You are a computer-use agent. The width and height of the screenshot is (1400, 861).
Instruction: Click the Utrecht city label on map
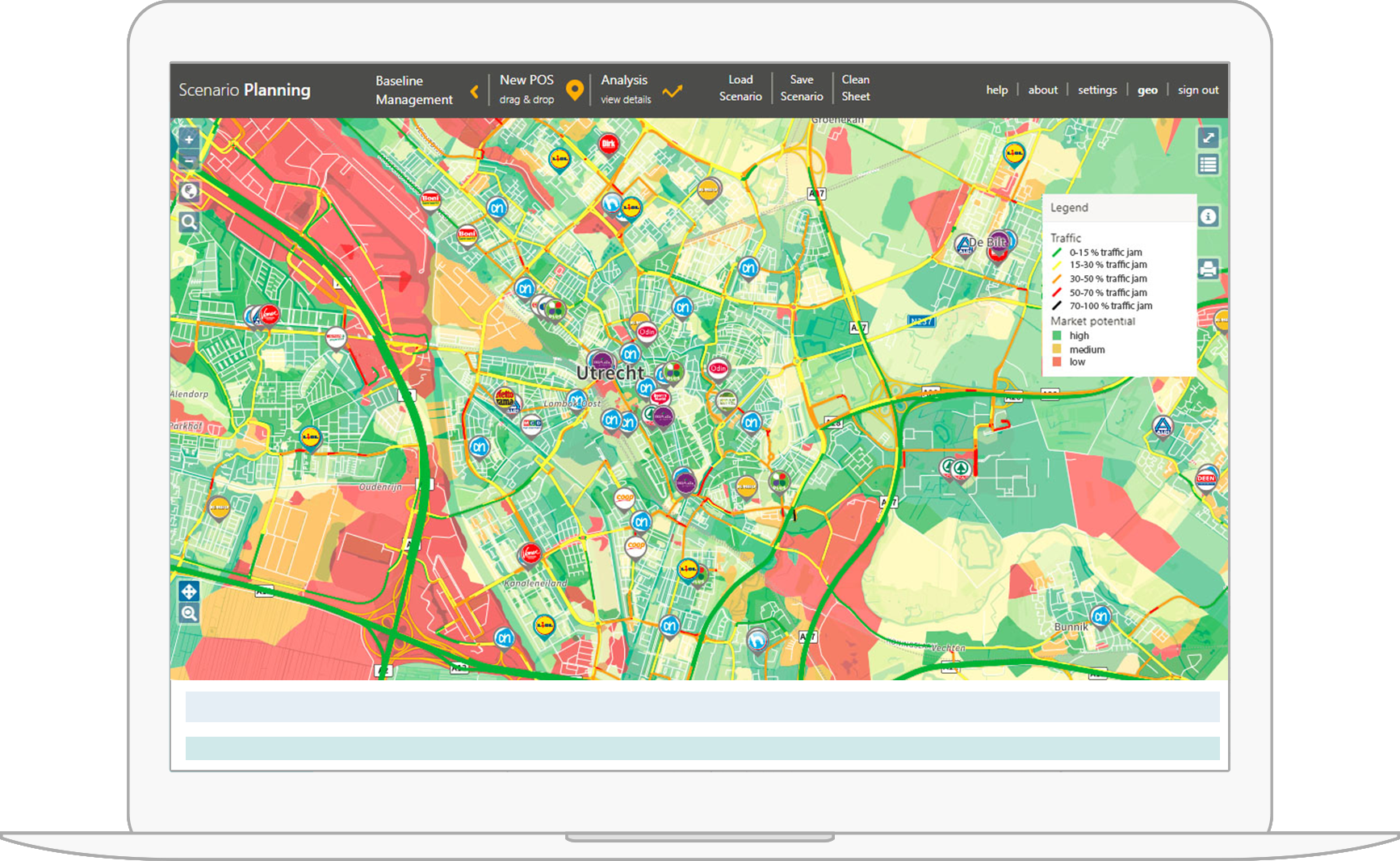click(610, 373)
